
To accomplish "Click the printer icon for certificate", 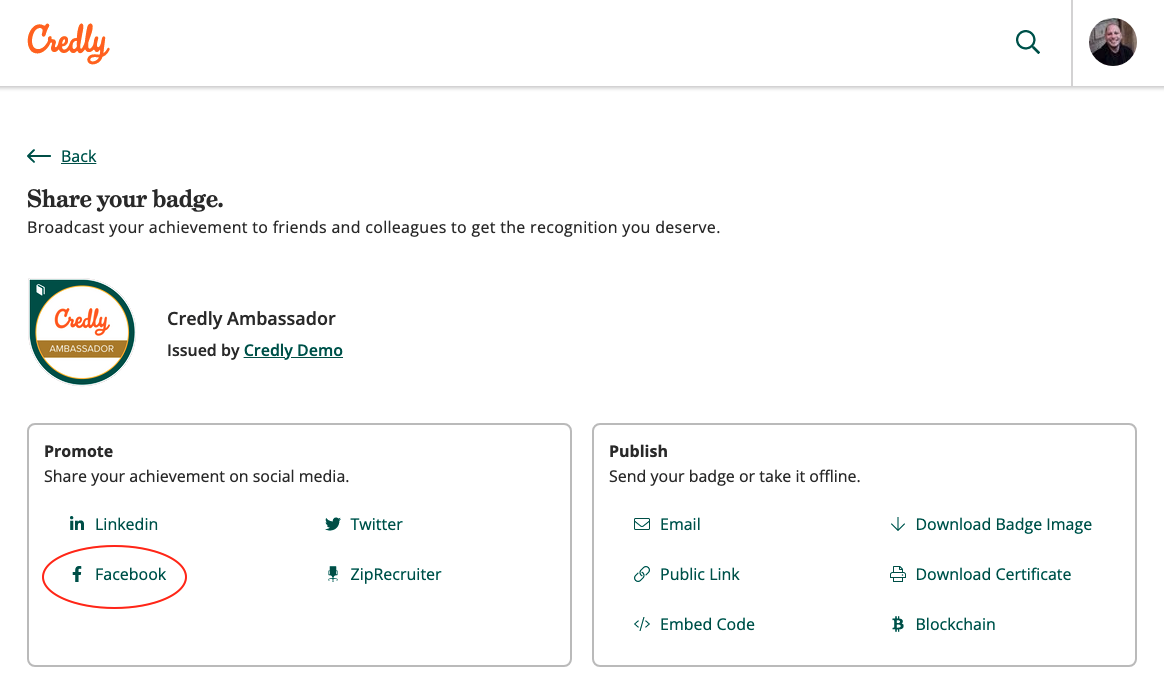I will (x=897, y=574).
